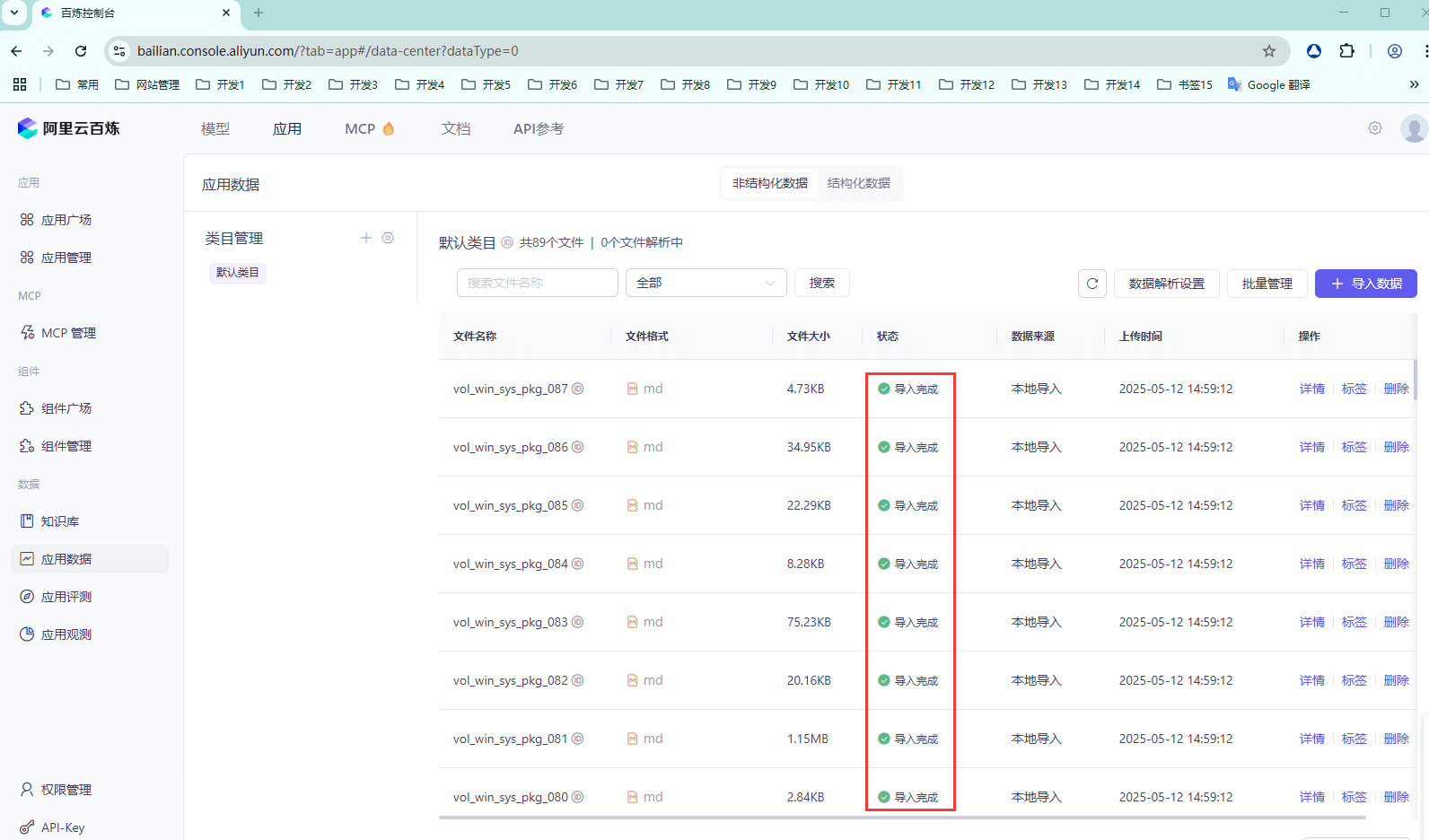Click the md file icon for vol_win_sys_pkg_086
This screenshot has width=1429, height=840.
coord(633,447)
